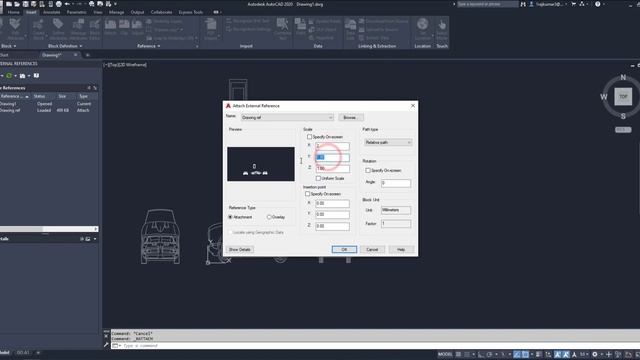
Task: Click the Open file quick access icon
Action: (x=17, y=4)
